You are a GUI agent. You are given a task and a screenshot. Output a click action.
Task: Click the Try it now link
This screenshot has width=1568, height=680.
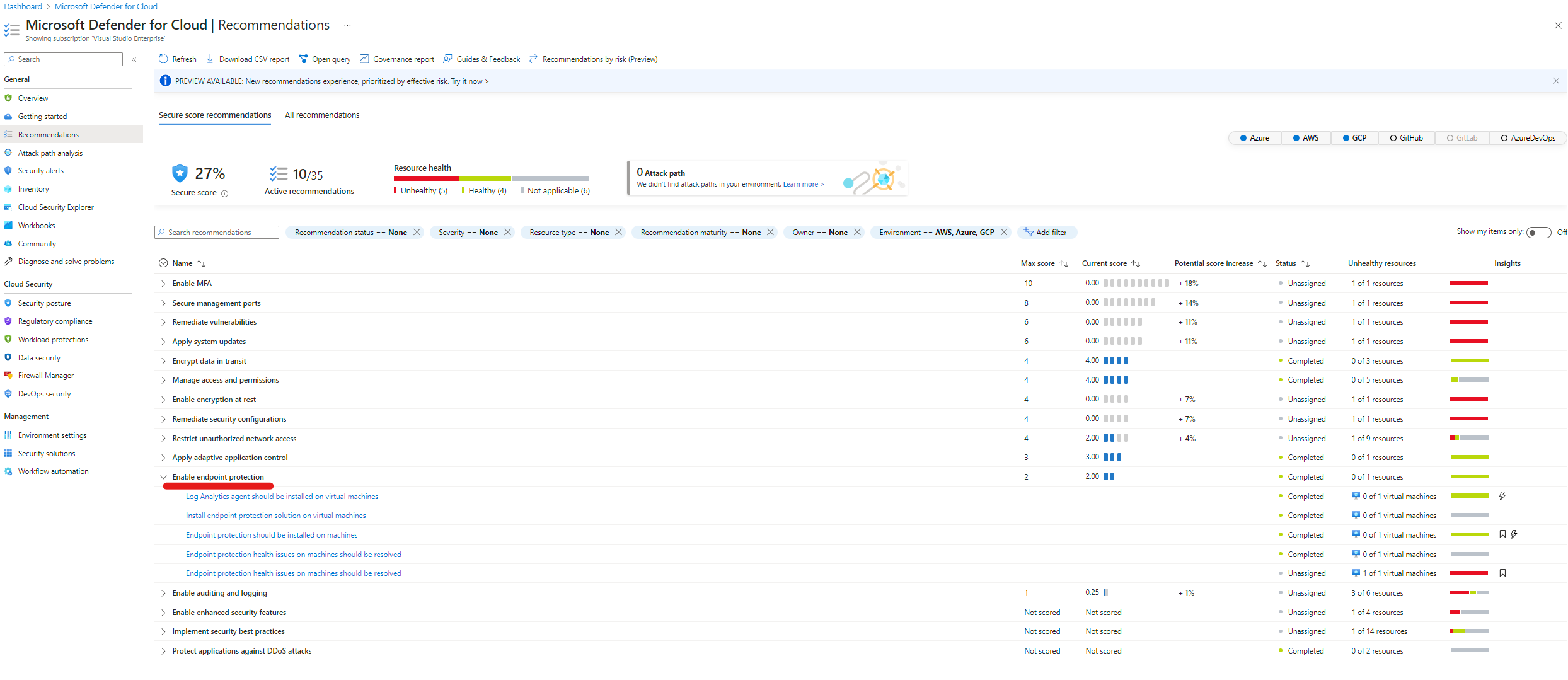(470, 81)
